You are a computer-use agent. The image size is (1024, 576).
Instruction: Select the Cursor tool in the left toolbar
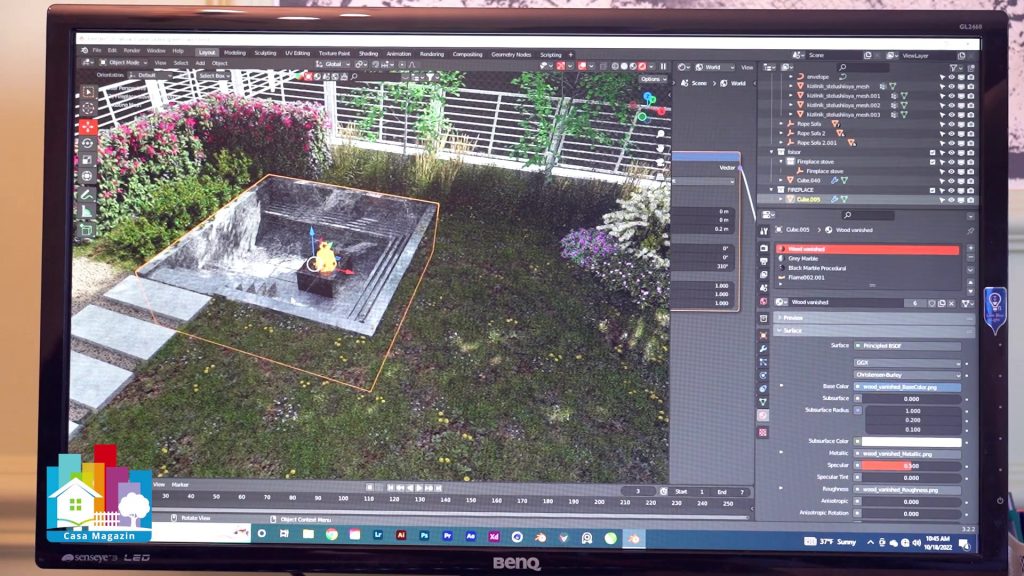[88, 109]
